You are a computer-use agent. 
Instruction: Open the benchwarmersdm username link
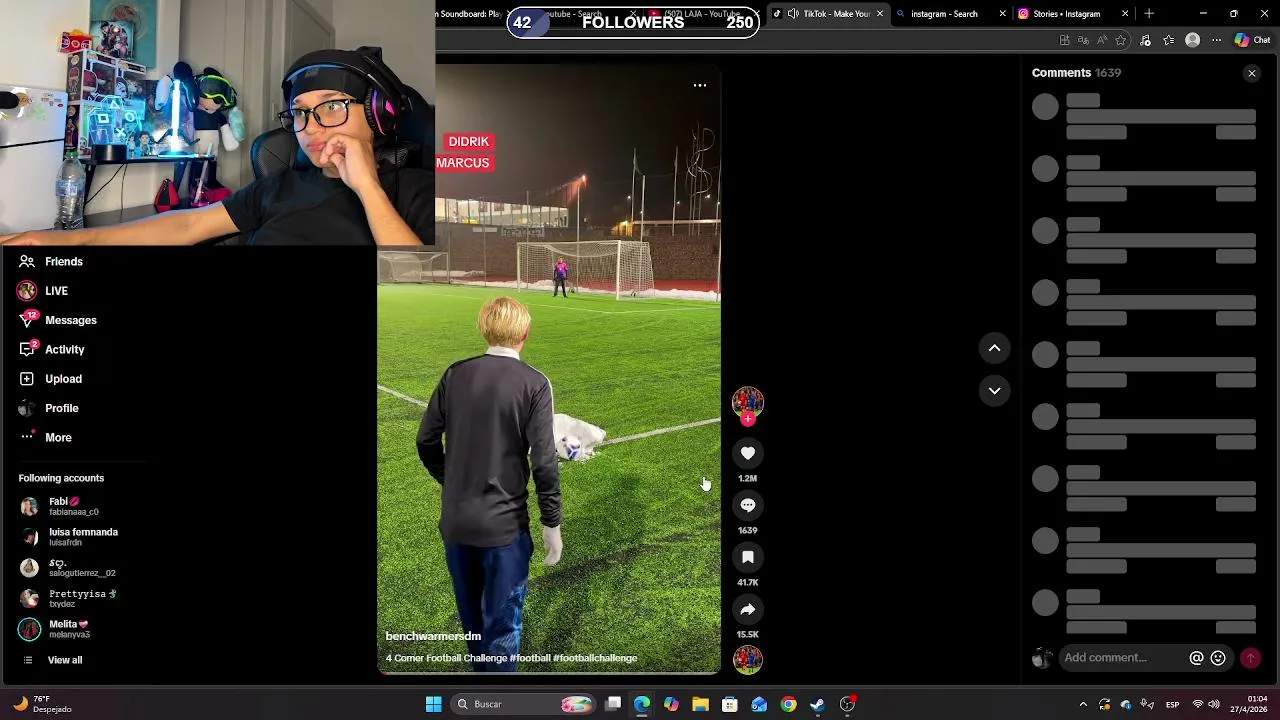[433, 636]
